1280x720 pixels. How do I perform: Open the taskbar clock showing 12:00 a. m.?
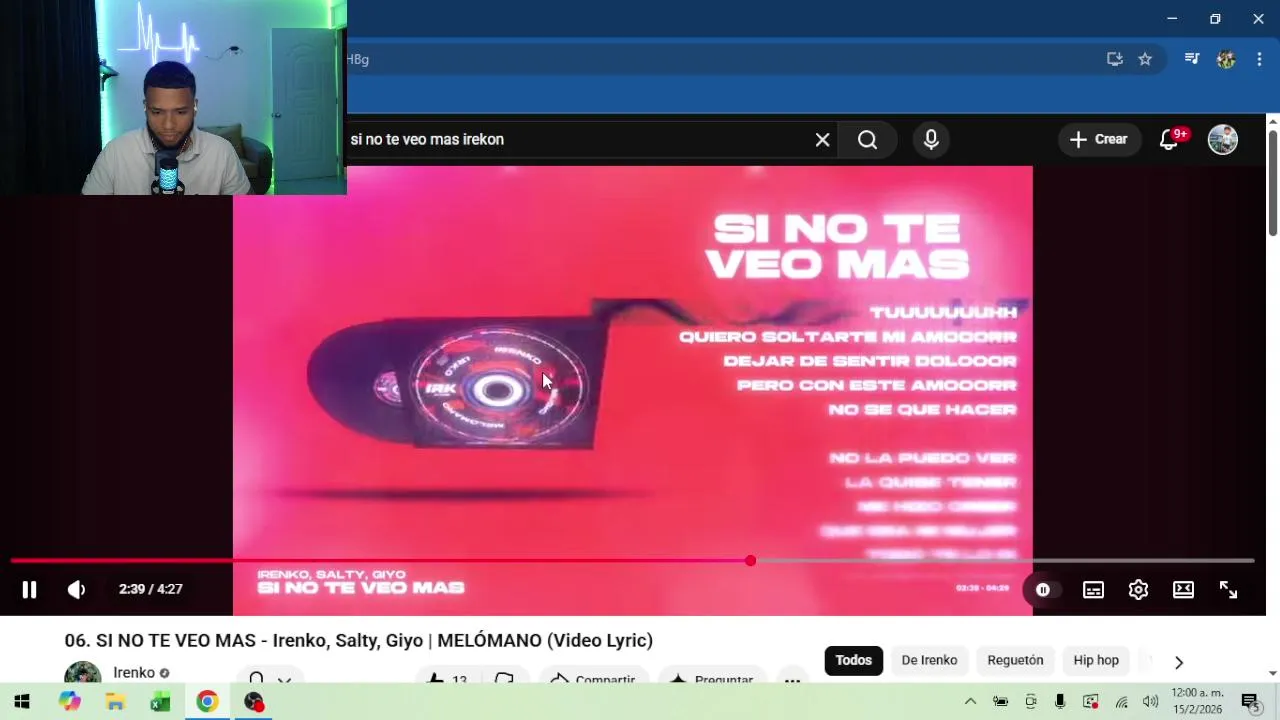click(1198, 701)
